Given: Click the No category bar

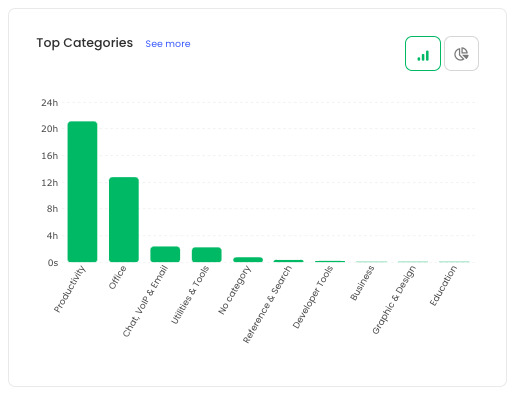Looking at the screenshot, I should (248, 260).
